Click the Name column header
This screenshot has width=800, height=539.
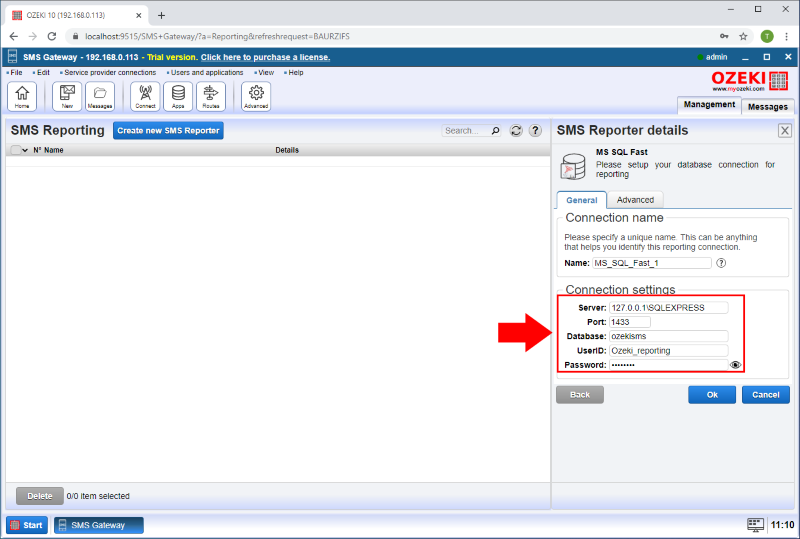coord(54,150)
